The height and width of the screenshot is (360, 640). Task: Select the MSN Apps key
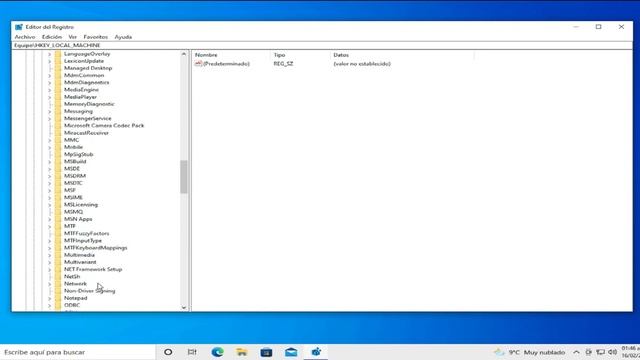tap(78, 219)
